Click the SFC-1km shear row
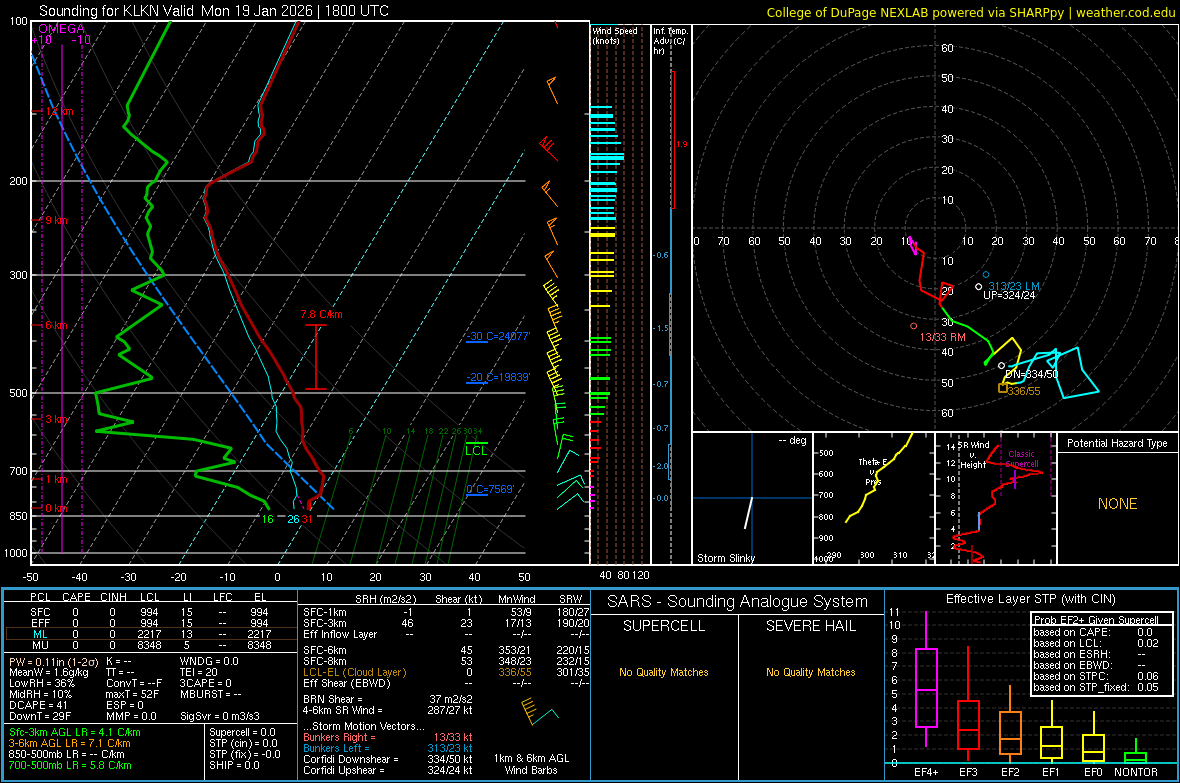This screenshot has height=783, width=1180. point(446,612)
